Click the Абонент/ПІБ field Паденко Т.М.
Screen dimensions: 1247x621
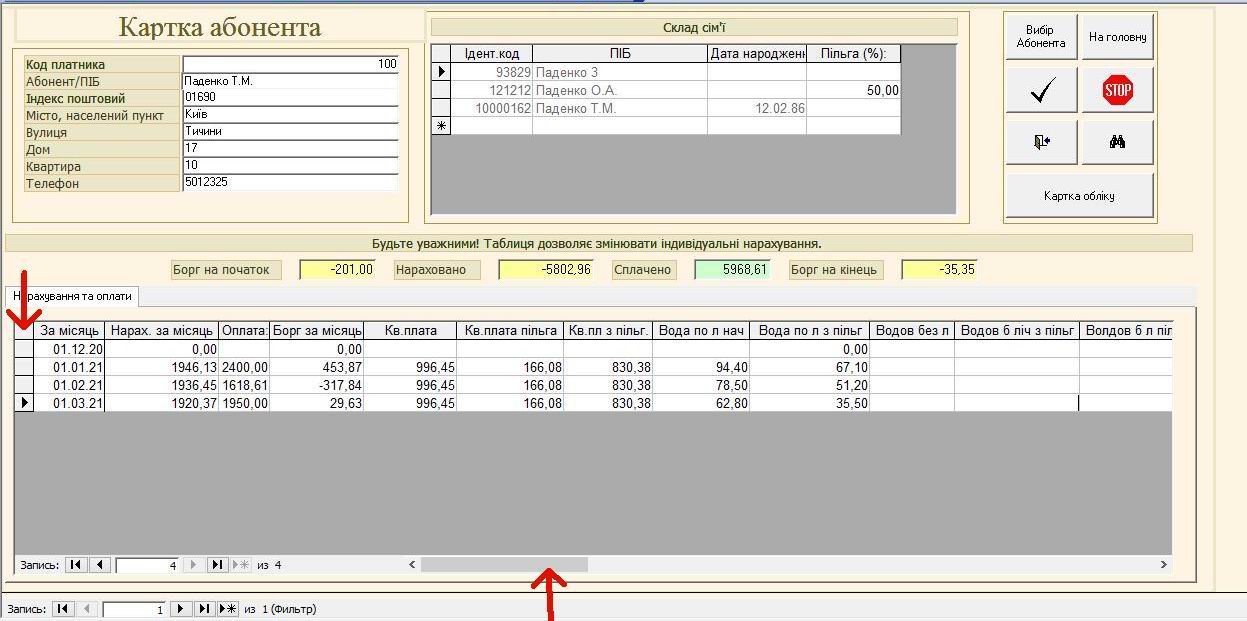click(290, 81)
